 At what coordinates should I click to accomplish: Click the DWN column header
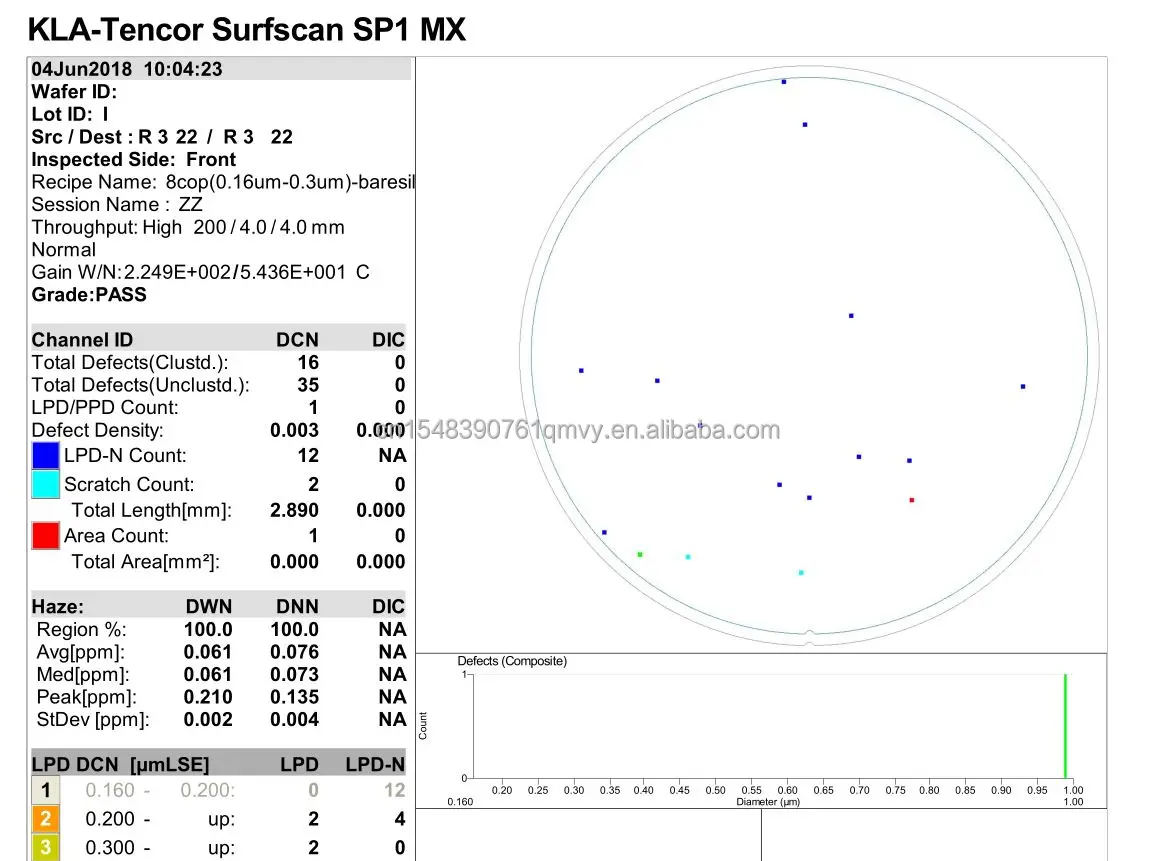(x=208, y=606)
